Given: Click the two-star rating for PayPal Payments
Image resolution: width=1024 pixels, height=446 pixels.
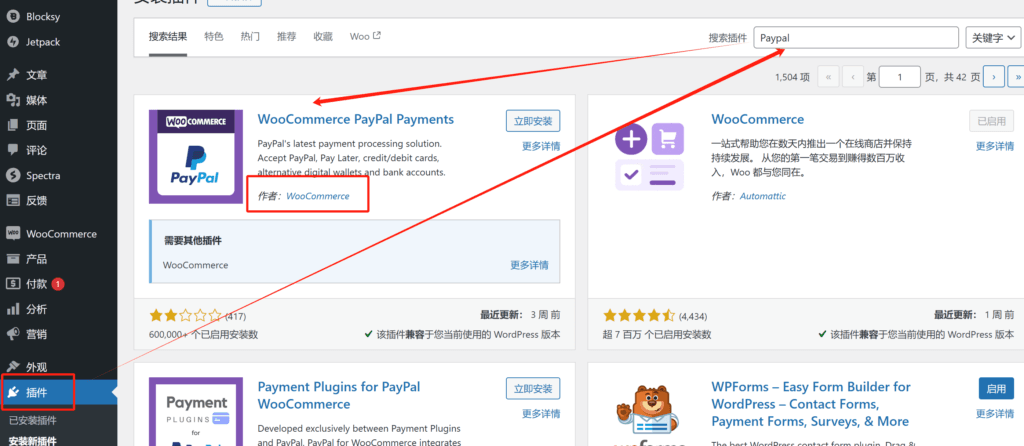Looking at the screenshot, I should coord(185,316).
